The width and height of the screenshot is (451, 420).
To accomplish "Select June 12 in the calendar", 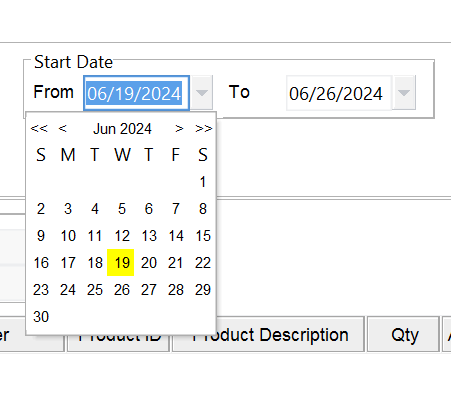I will [122, 236].
